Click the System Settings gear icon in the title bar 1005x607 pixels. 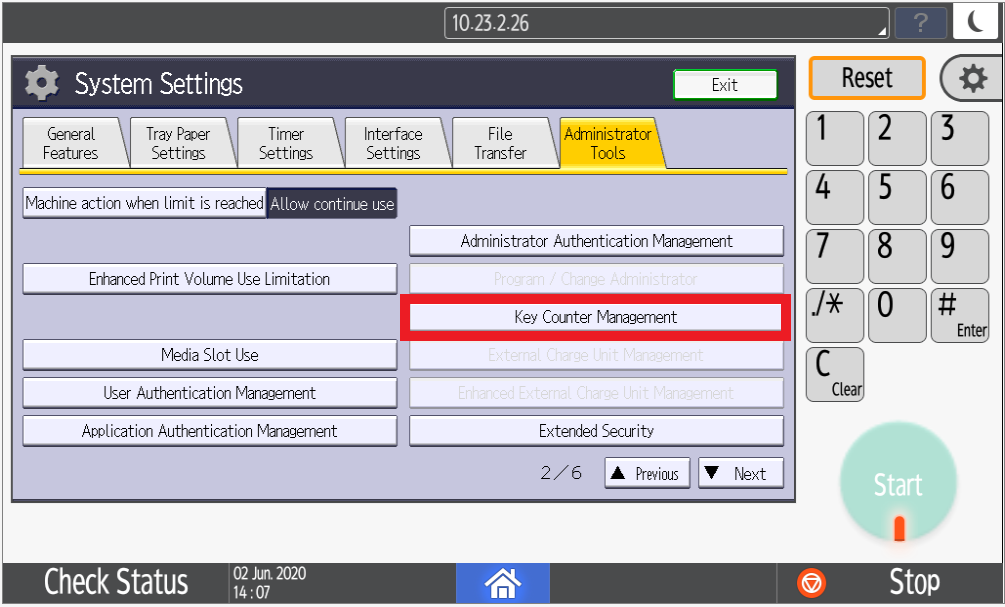41,84
